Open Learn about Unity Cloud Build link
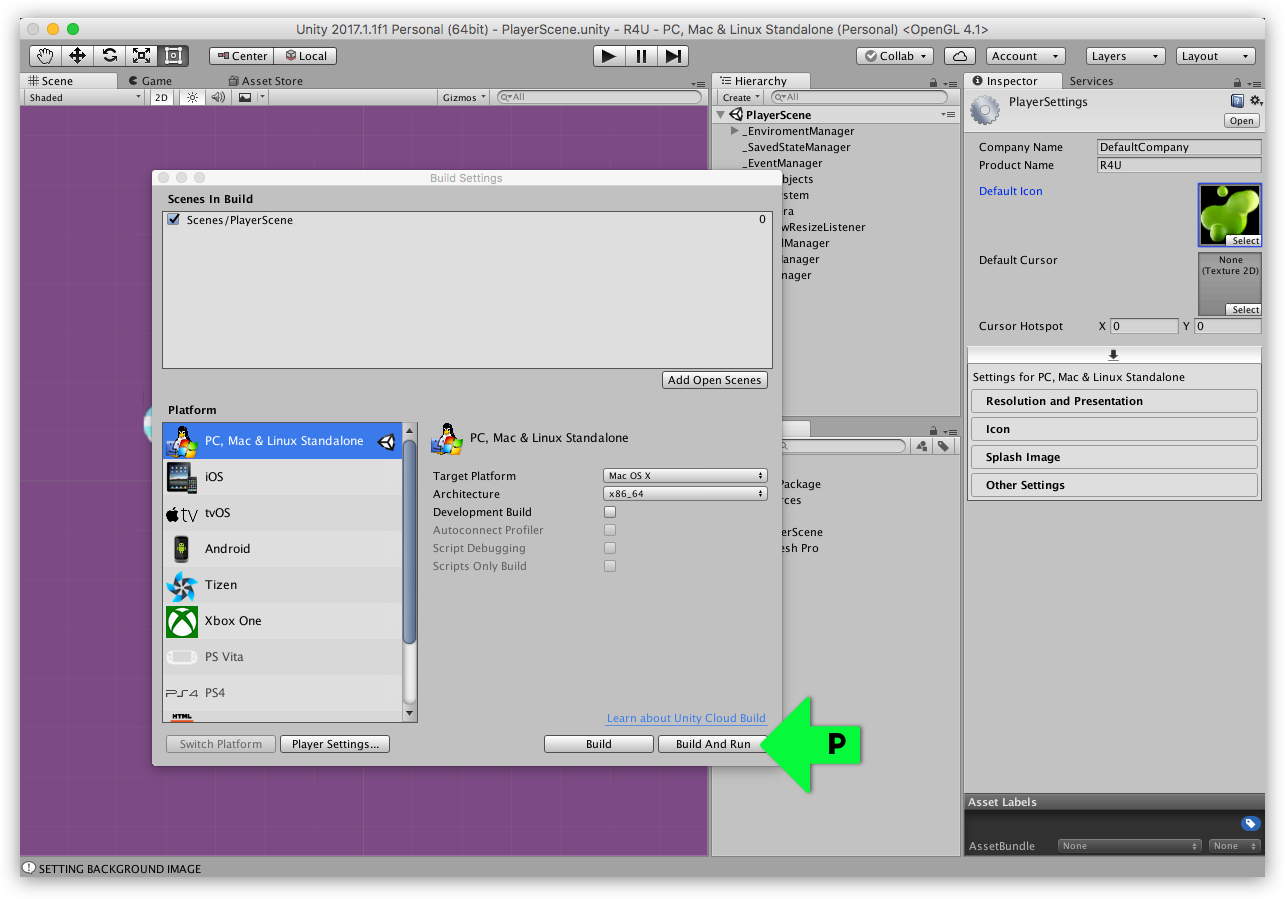This screenshot has width=1285, height=899. tap(686, 718)
